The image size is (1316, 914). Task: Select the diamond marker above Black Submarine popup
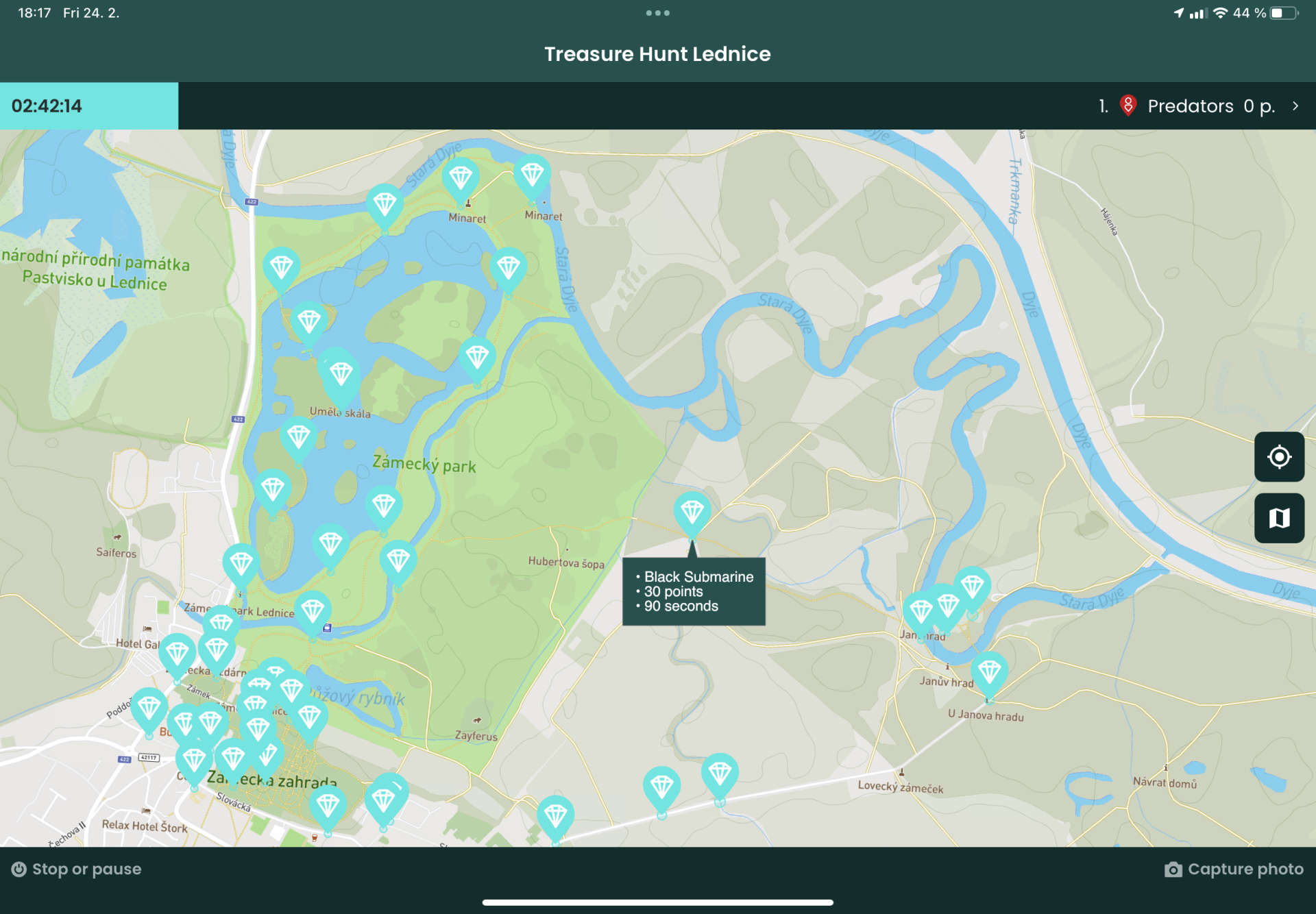point(692,512)
